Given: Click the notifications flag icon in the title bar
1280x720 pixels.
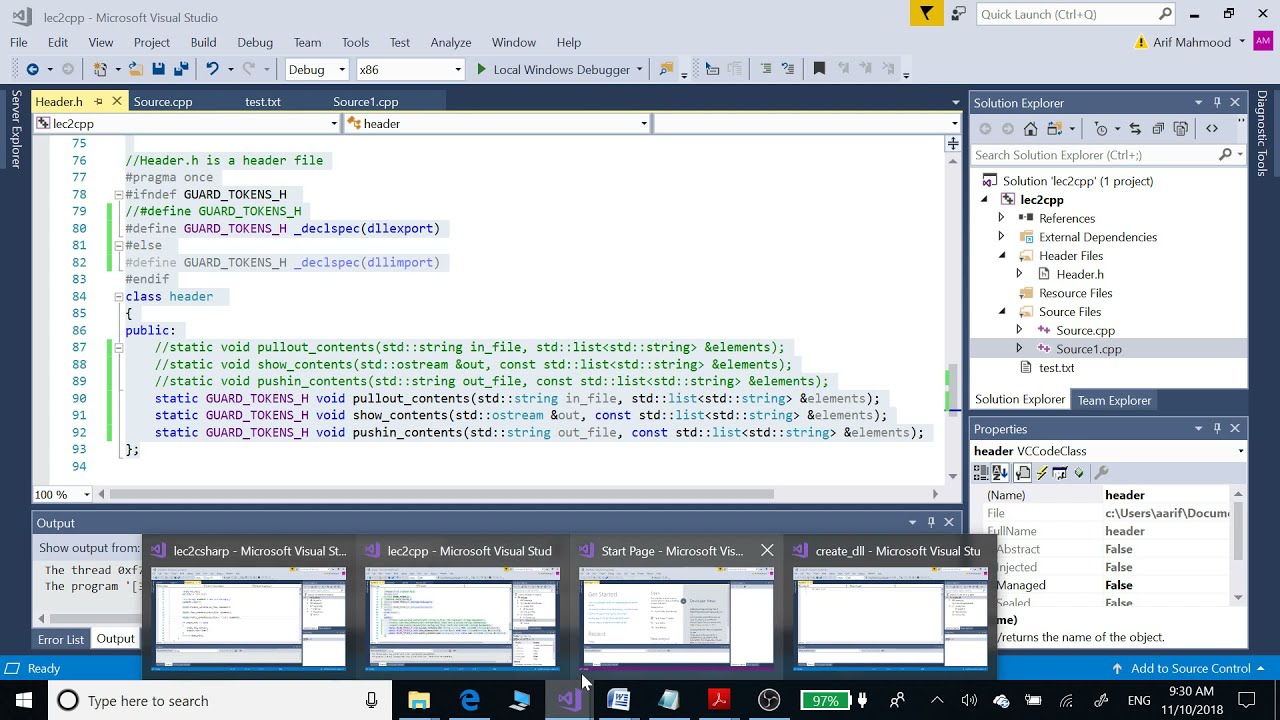Looking at the screenshot, I should 927,13.
